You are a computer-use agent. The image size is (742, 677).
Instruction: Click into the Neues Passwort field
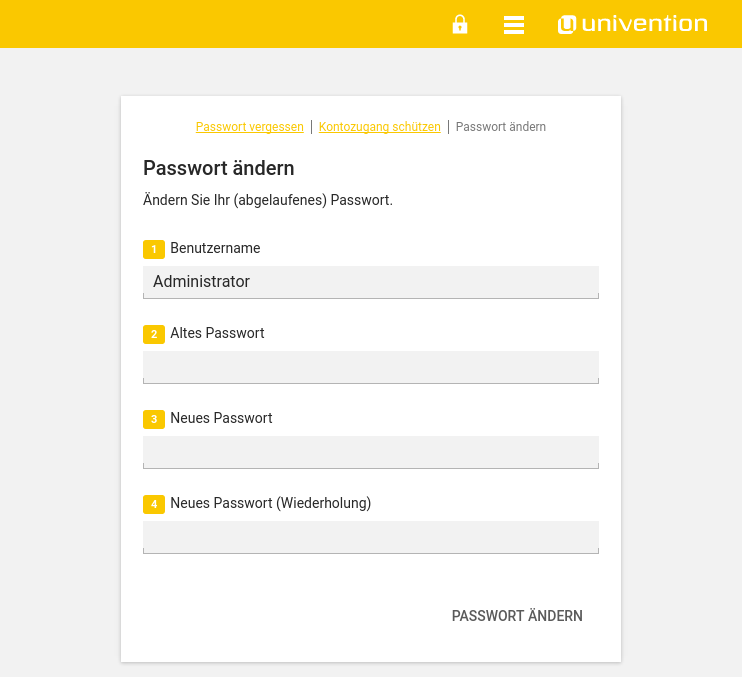tap(370, 452)
